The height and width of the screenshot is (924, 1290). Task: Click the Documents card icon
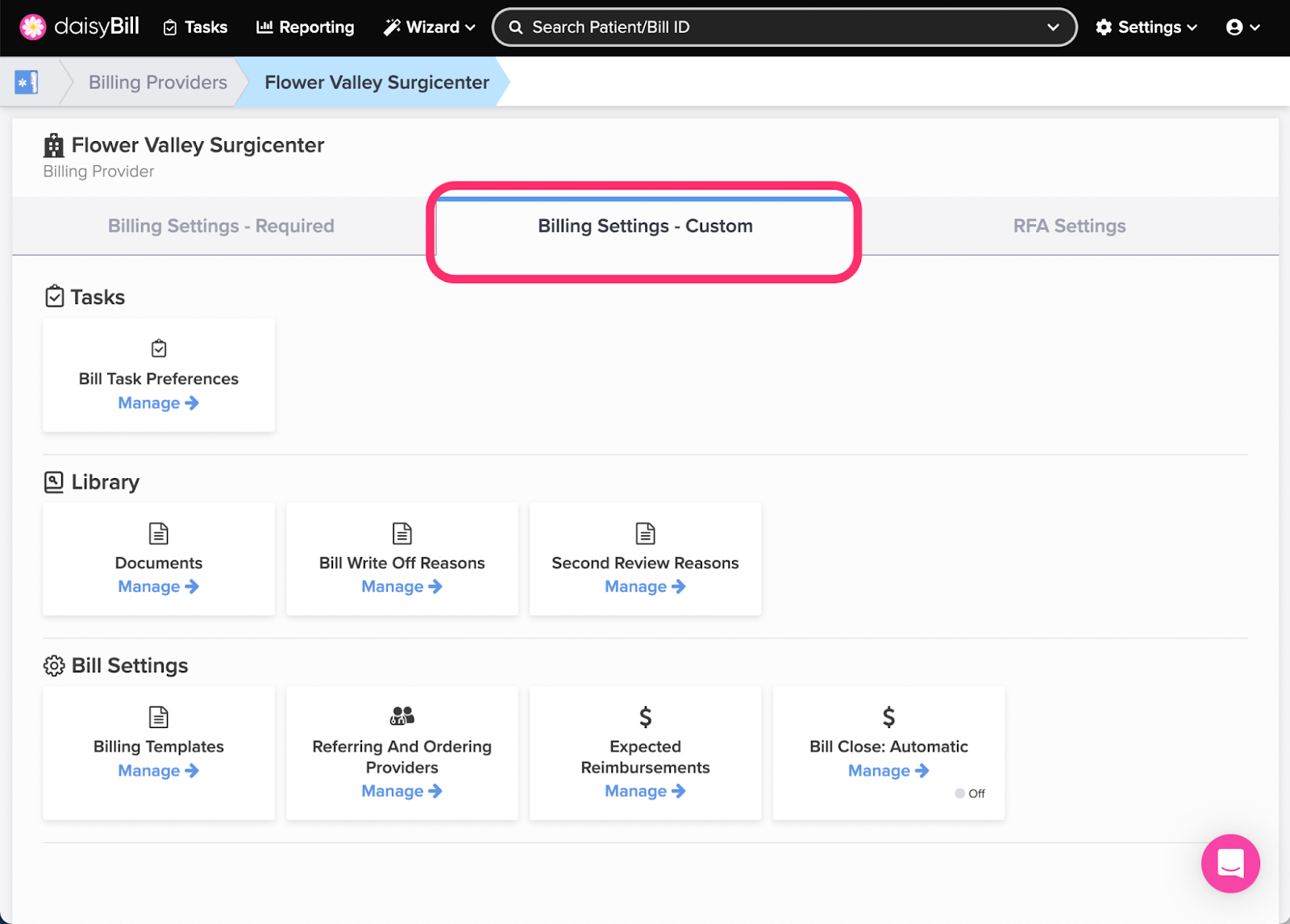(x=159, y=533)
